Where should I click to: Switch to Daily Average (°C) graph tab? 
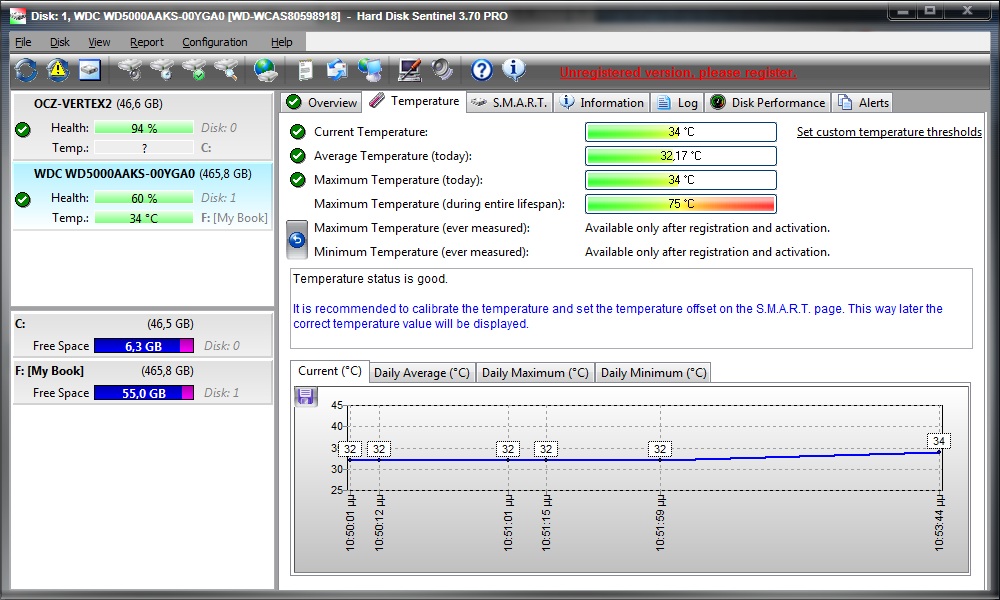pos(422,373)
